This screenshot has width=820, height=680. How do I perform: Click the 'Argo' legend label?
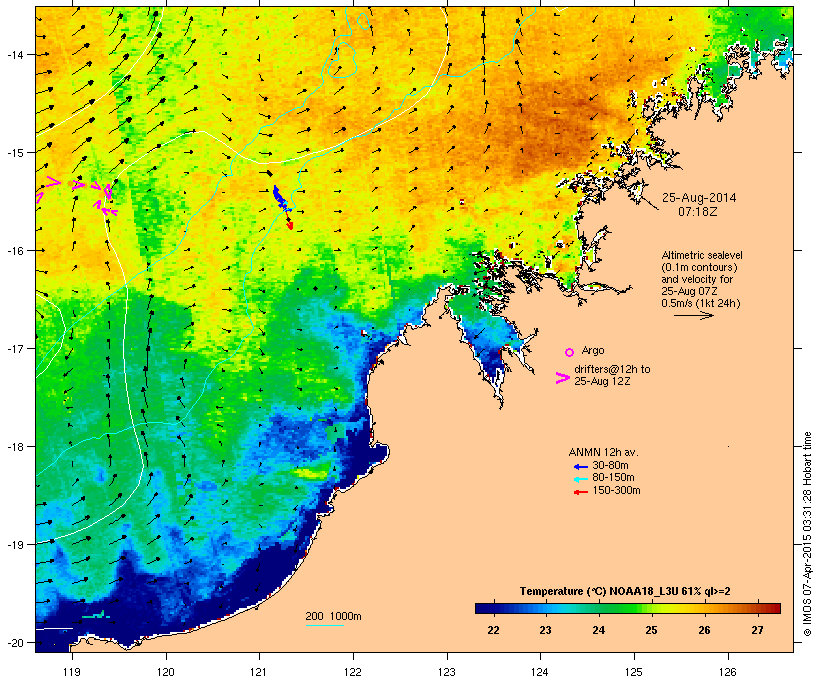click(x=593, y=350)
